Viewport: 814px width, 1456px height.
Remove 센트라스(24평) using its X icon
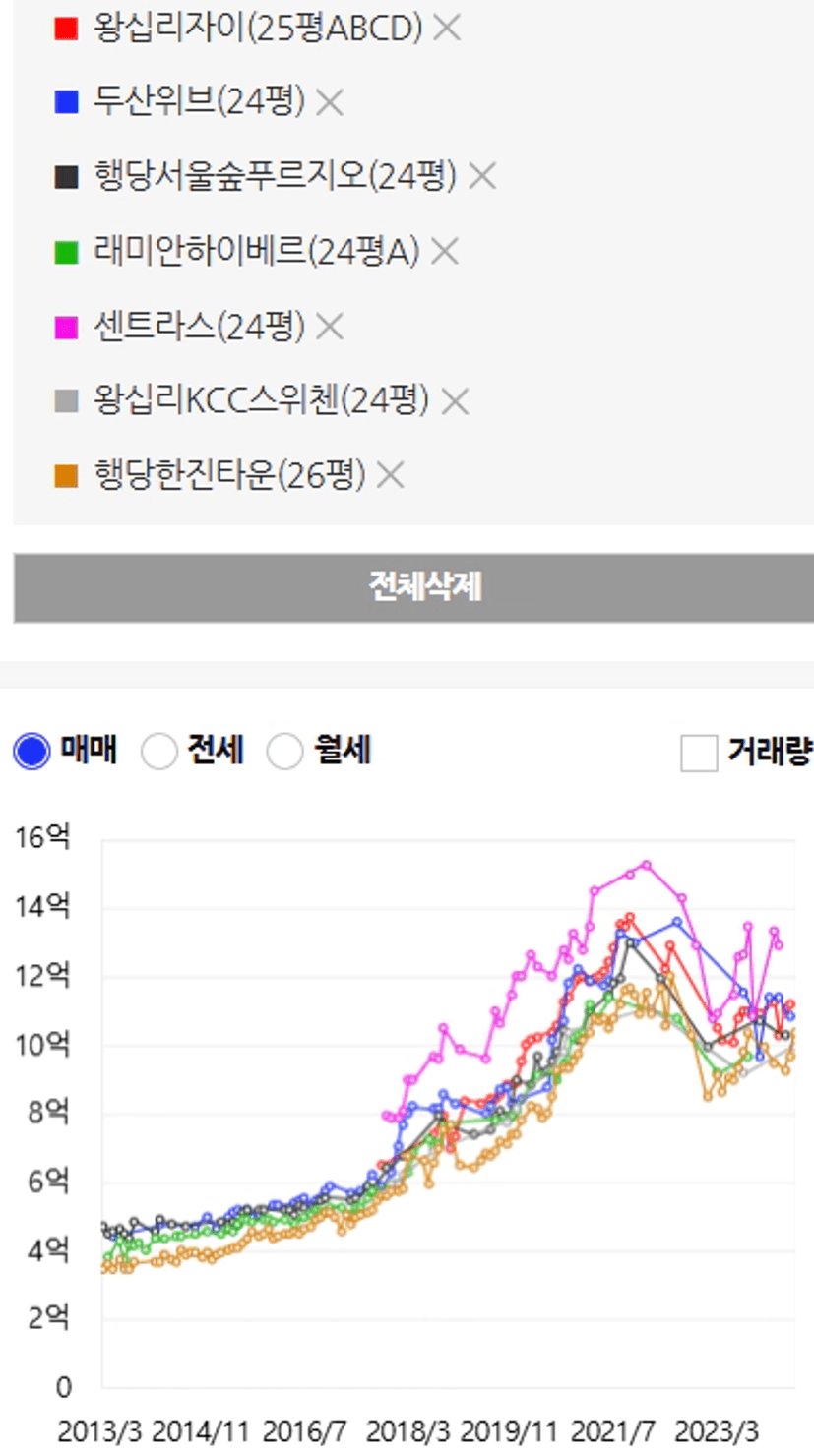click(x=330, y=327)
